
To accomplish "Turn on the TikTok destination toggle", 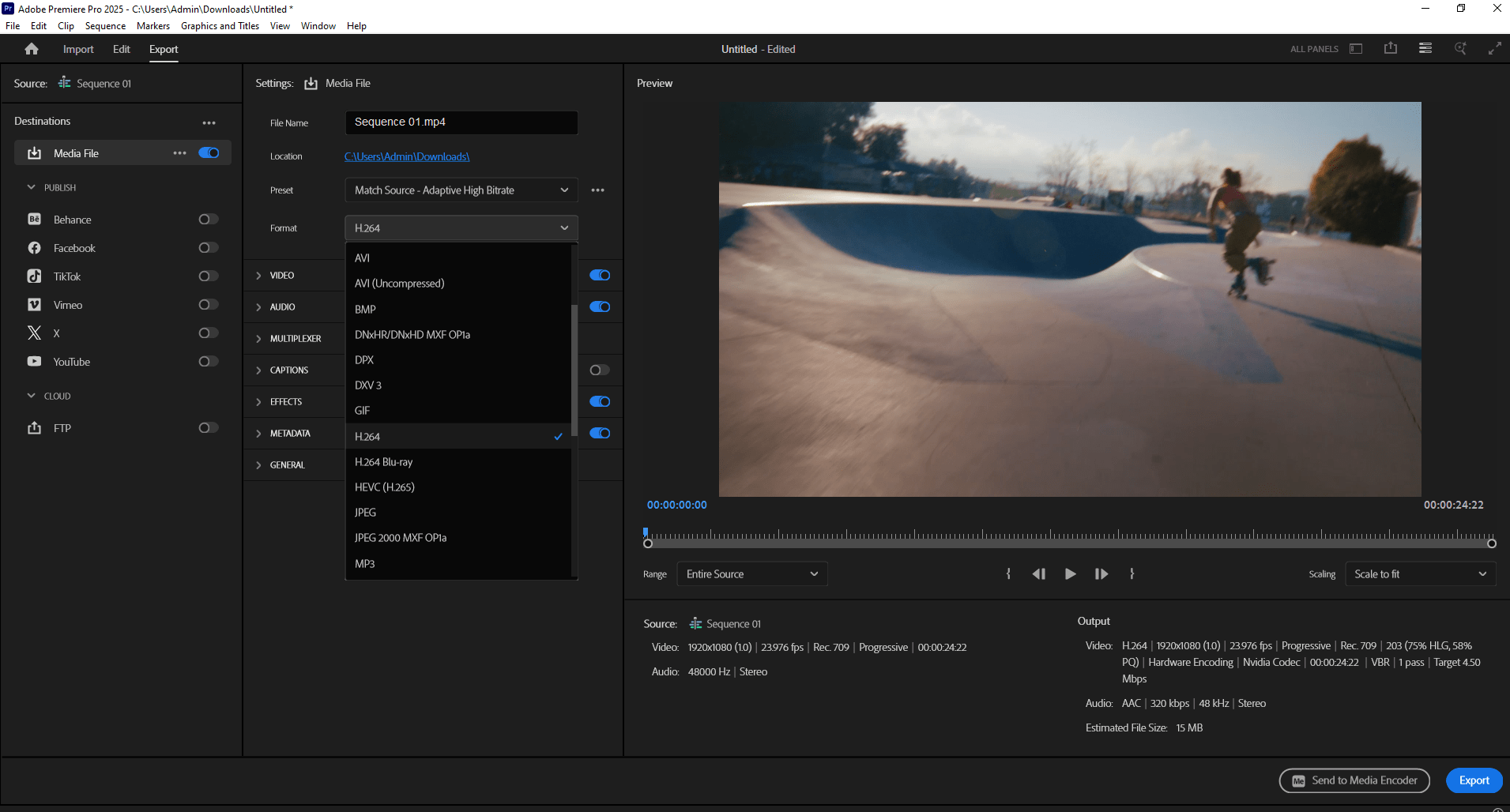I will tap(208, 276).
